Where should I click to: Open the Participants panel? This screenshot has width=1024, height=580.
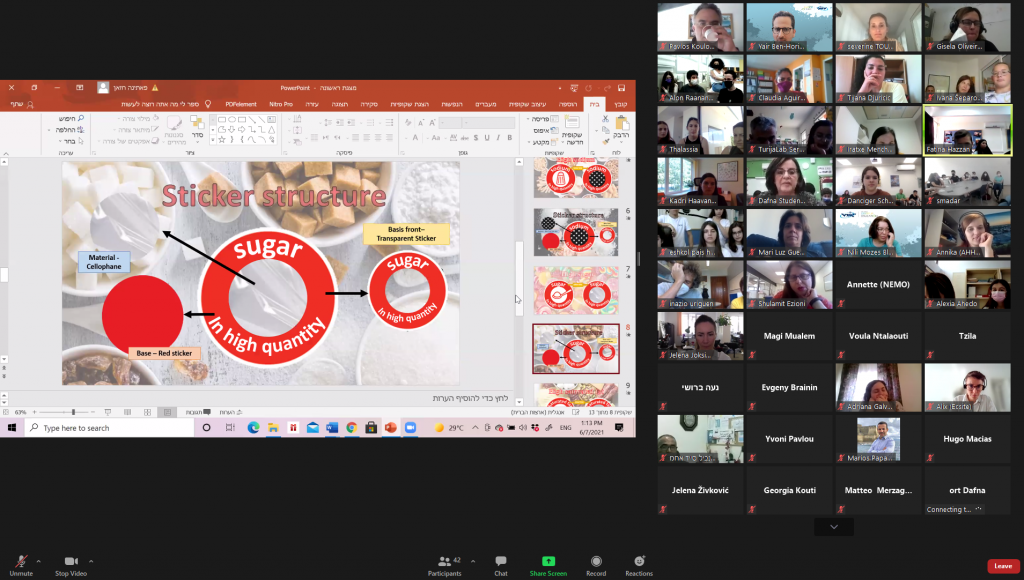445,565
